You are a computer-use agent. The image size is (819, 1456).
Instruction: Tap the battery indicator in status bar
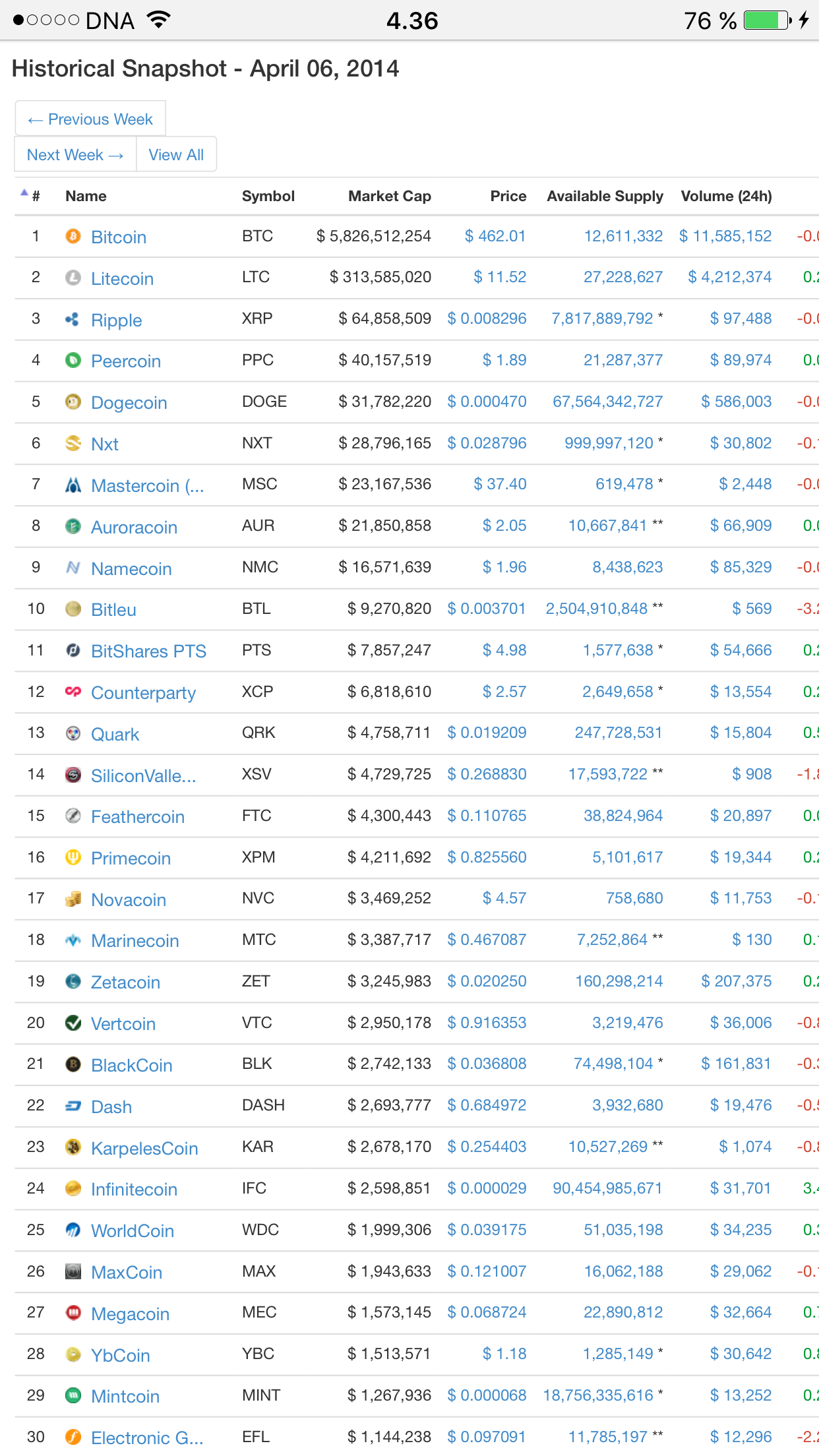768,20
